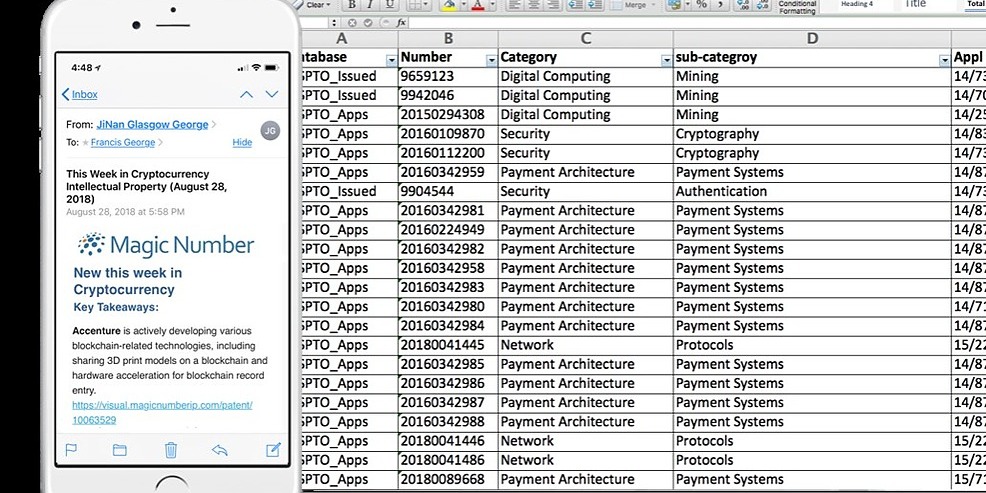The image size is (986, 493).
Task: Toggle italic formatting in the Excel toolbar
Action: click(x=370, y=4)
